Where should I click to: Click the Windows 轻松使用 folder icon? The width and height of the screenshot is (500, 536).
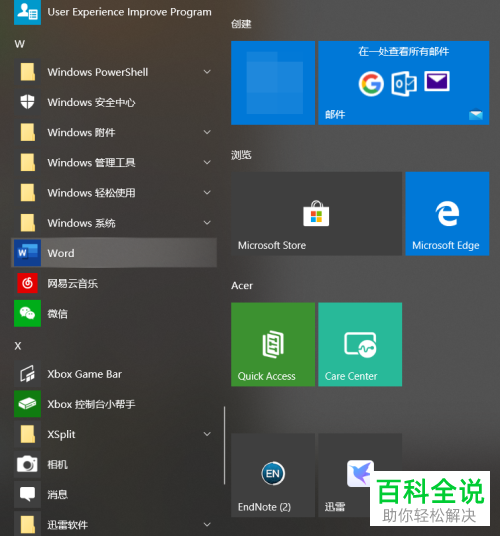click(x=27, y=192)
